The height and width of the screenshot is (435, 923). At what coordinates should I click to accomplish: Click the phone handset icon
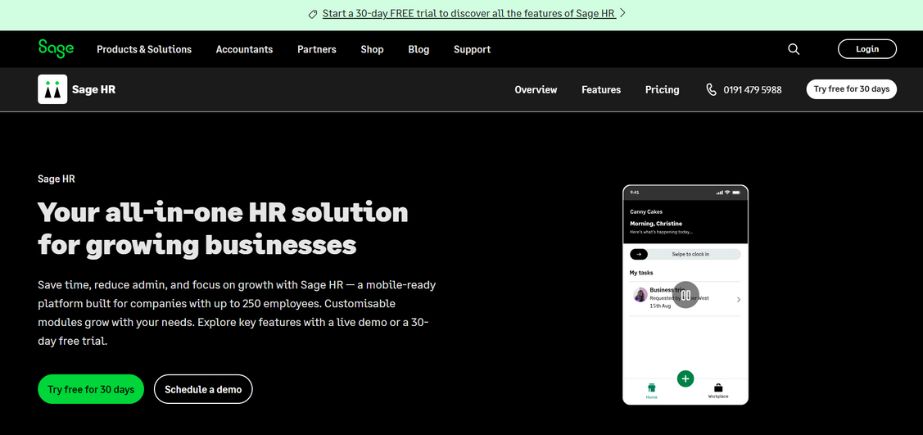tap(711, 89)
